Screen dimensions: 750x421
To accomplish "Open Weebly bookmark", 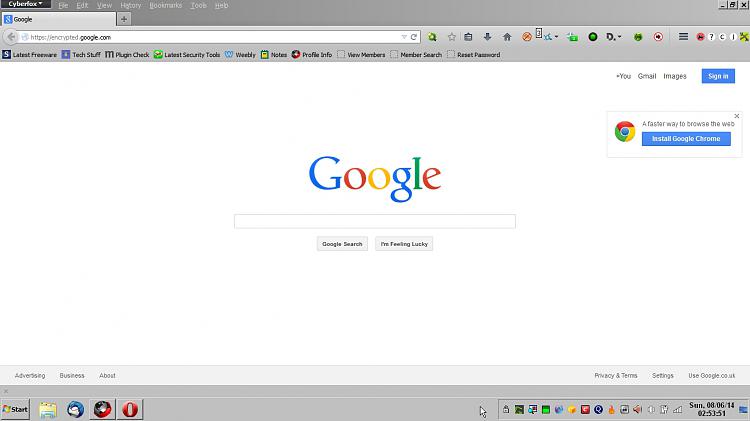I will (x=241, y=55).
